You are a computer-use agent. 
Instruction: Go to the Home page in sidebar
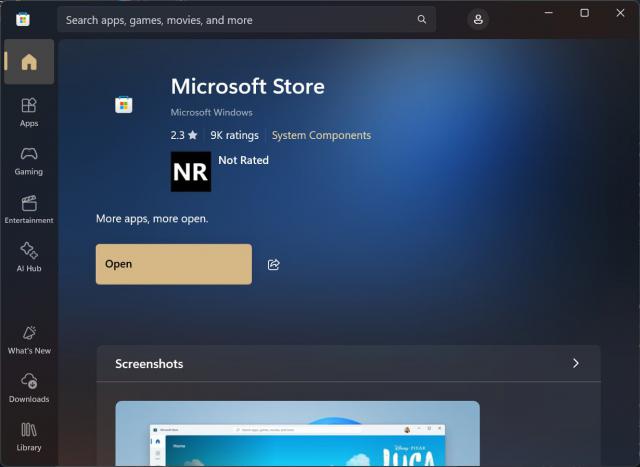(29, 62)
